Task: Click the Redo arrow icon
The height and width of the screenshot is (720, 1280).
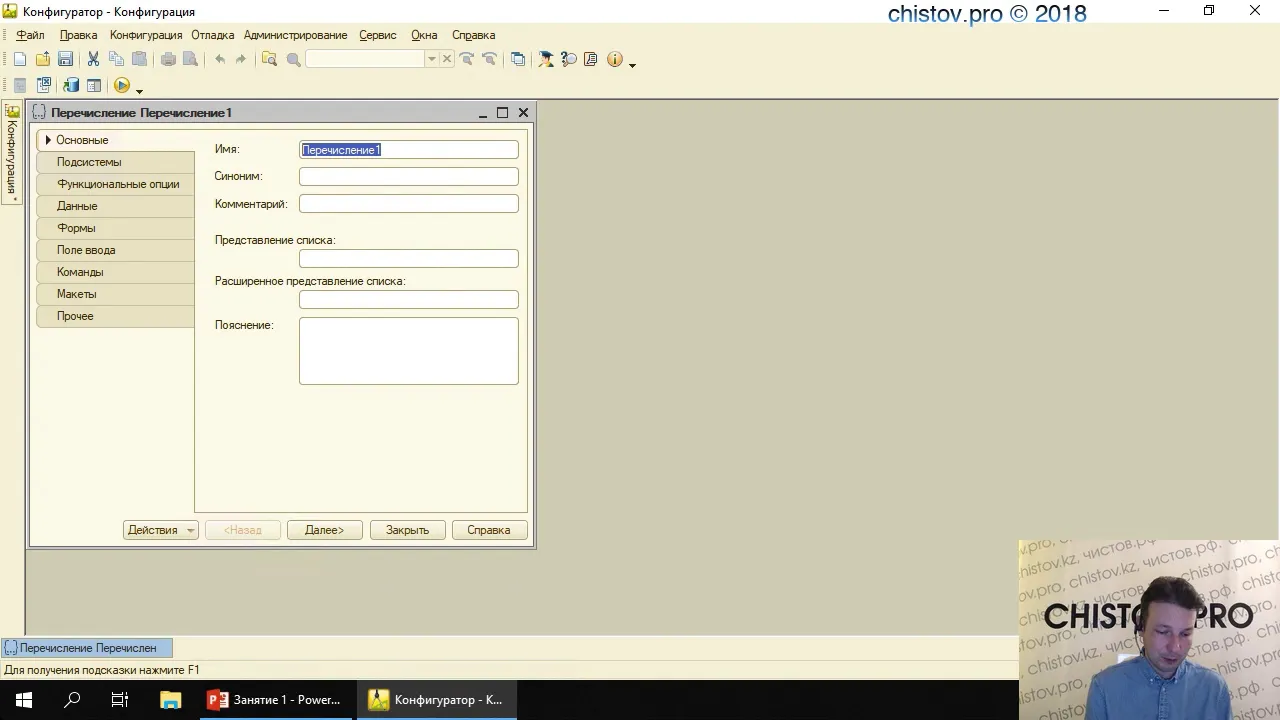Action: pos(241,59)
